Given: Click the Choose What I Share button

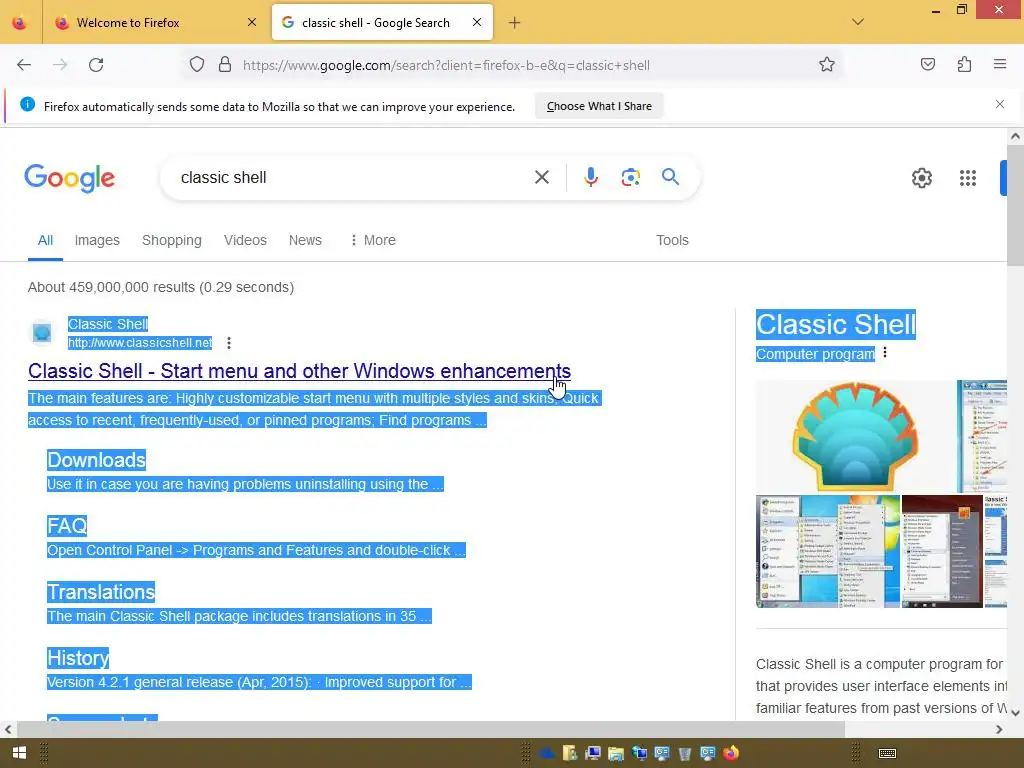Looking at the screenshot, I should pyautogui.click(x=599, y=106).
